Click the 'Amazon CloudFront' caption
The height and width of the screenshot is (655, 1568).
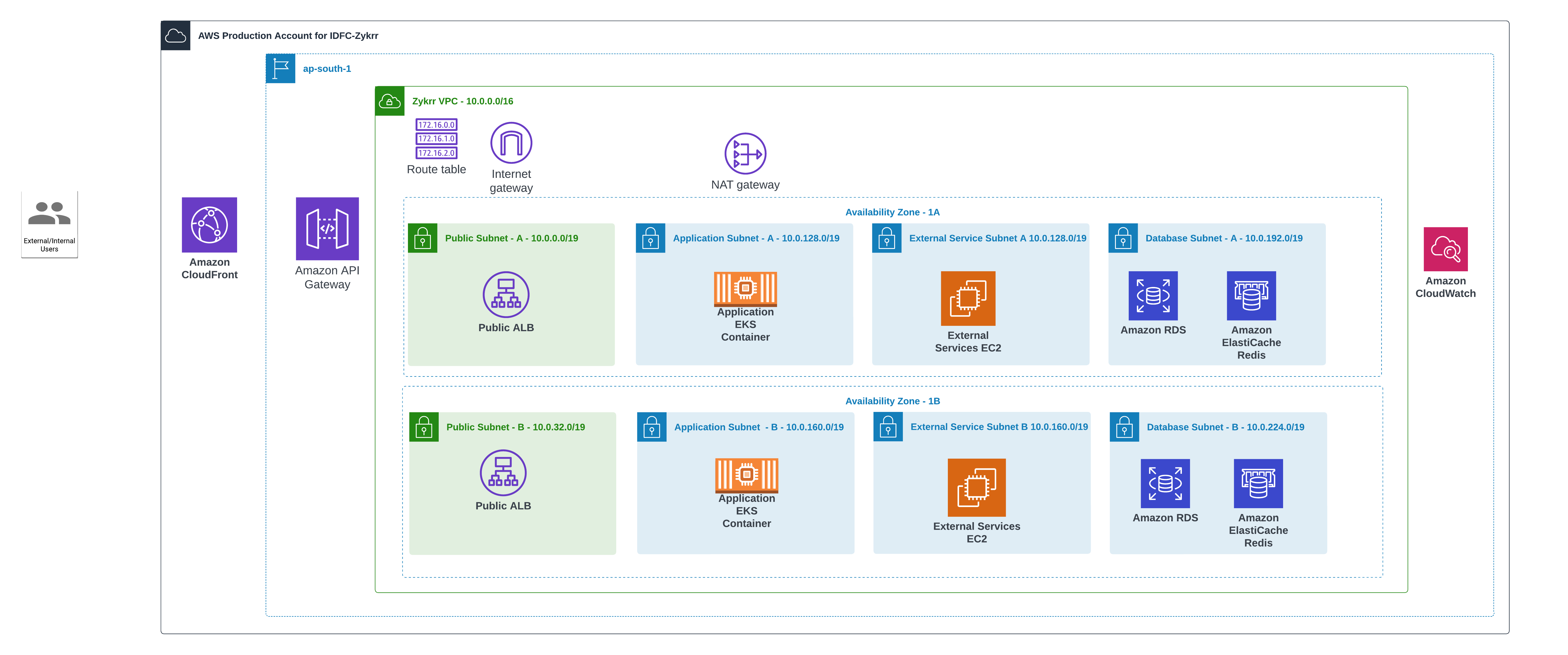point(209,268)
